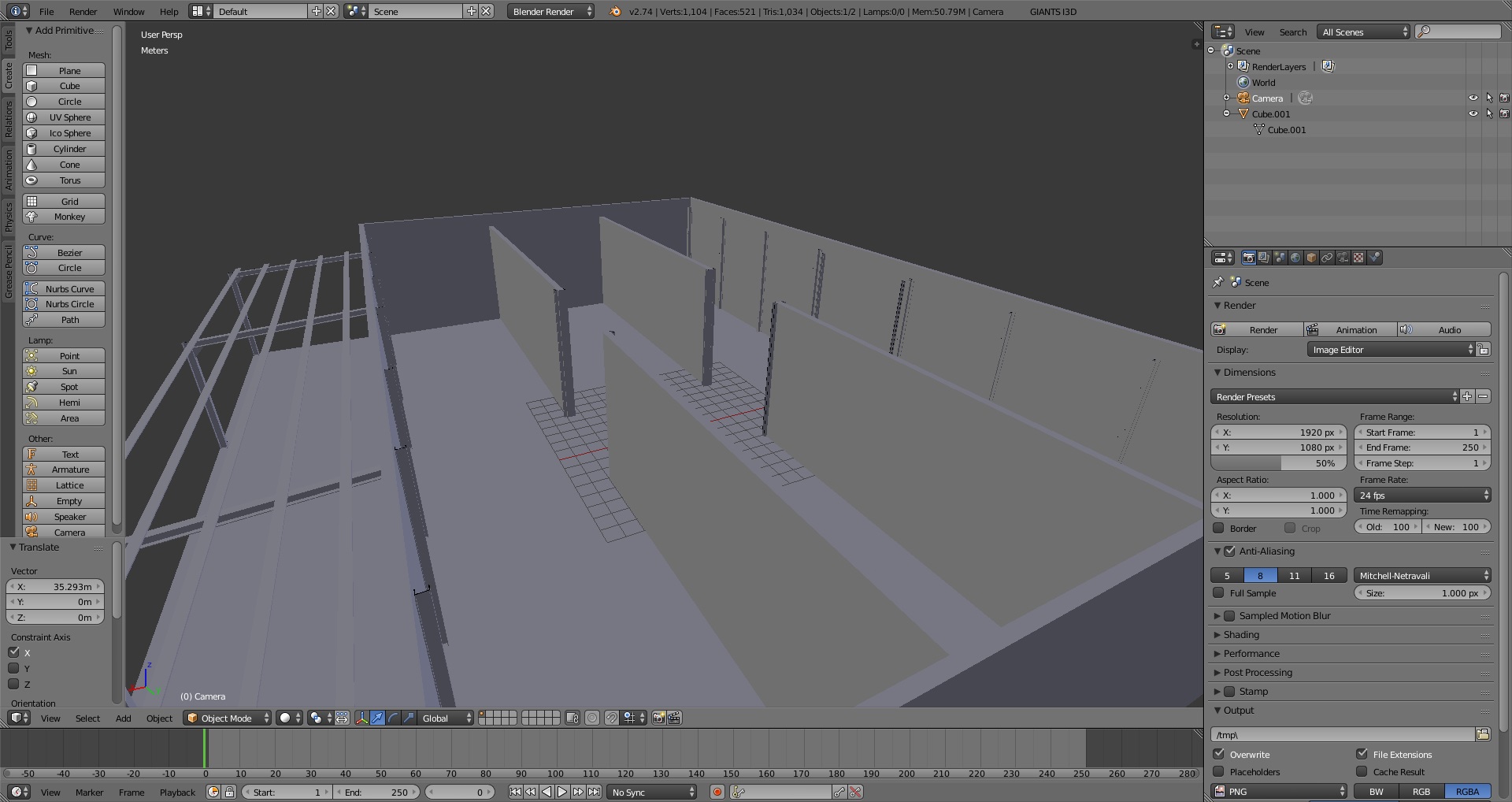Open the file browser for output path
Image resolution: width=1512 pixels, height=802 pixels.
click(1483, 734)
